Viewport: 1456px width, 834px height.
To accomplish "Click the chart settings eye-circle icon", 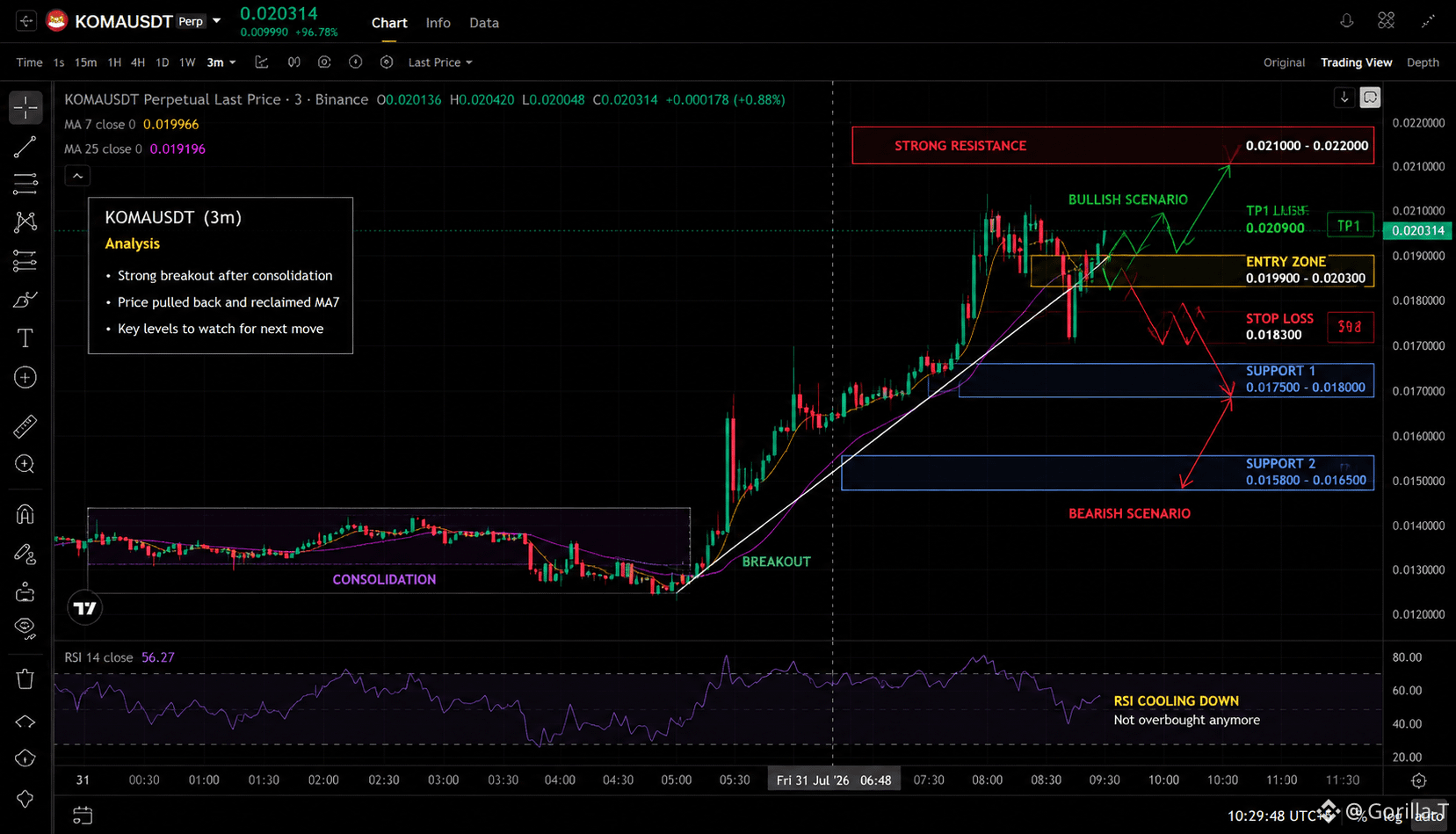I will (324, 62).
